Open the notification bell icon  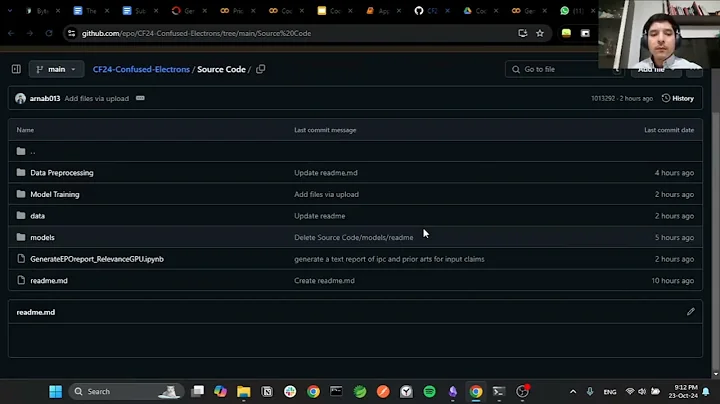coord(706,392)
